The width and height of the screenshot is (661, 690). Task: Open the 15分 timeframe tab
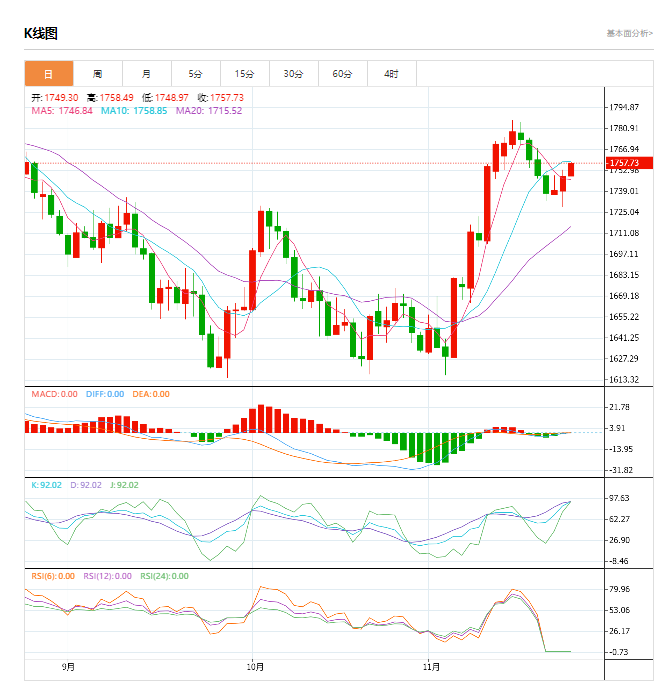tap(245, 73)
